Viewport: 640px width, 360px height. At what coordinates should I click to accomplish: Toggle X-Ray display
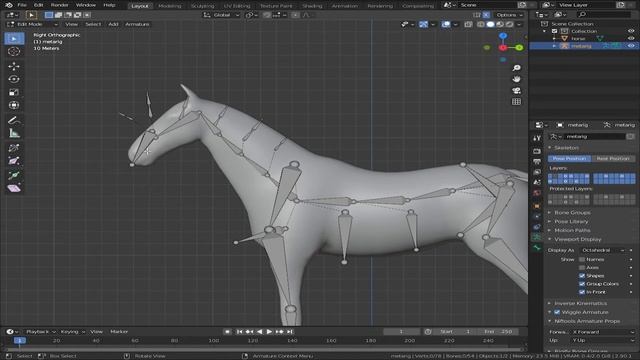click(468, 24)
